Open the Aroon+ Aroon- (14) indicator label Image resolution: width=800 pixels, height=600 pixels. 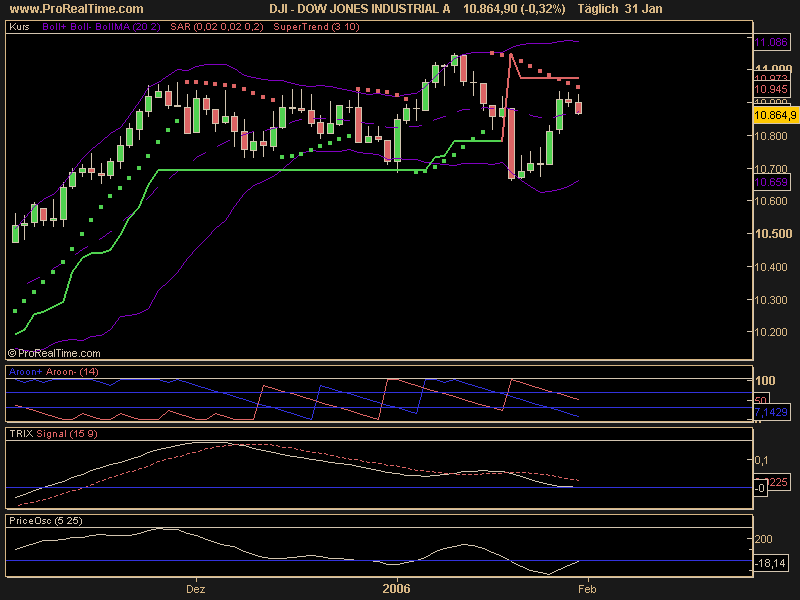pyautogui.click(x=54, y=371)
